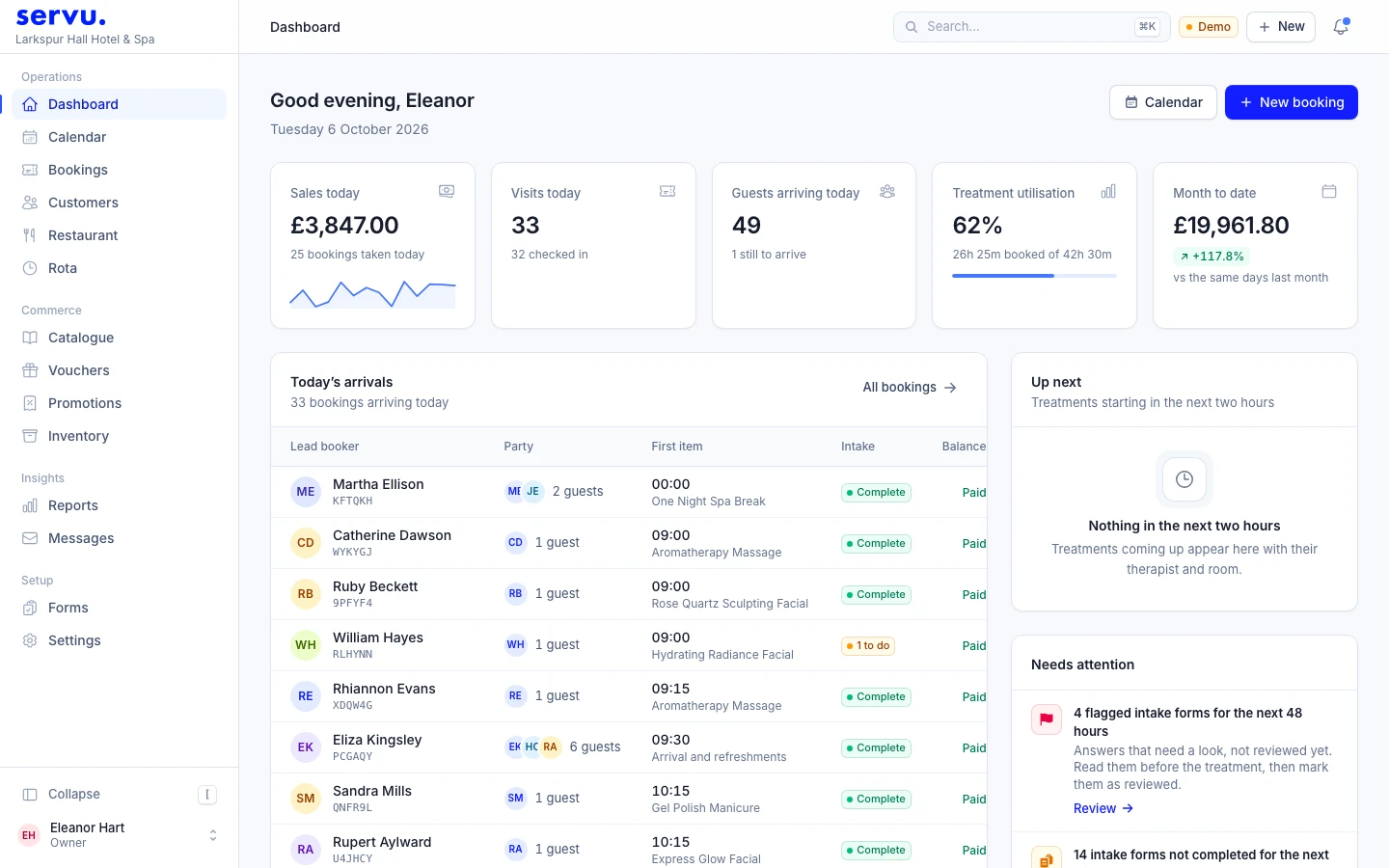
Task: Click the servu. logo
Action: click(x=61, y=16)
